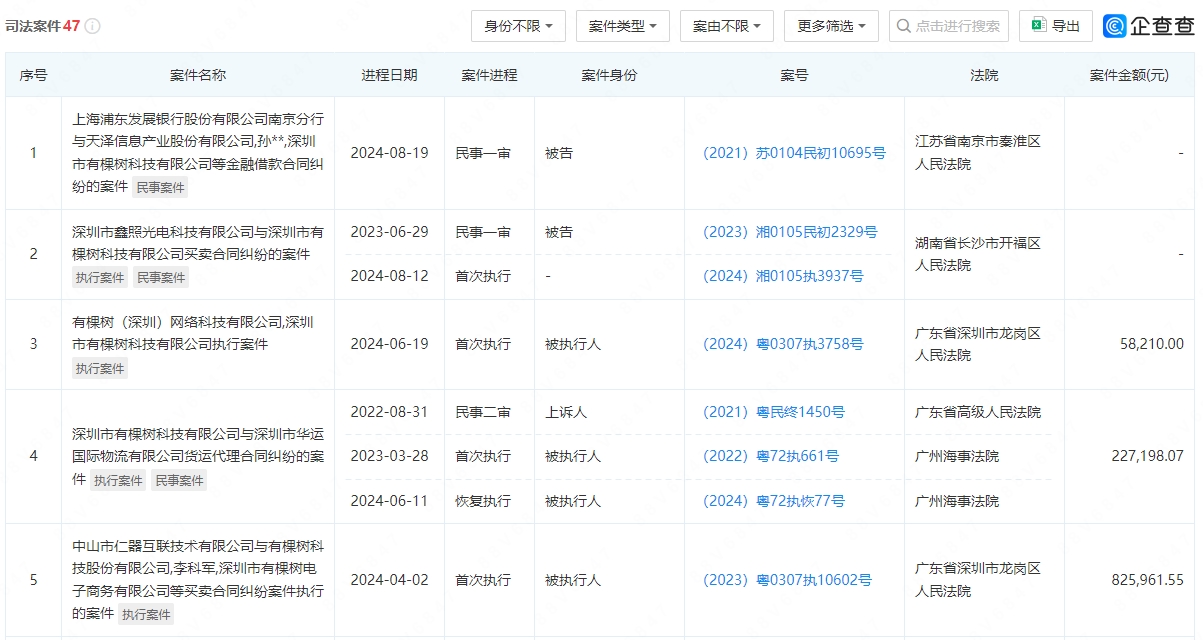Viewport: 1203px width, 640px height.
Task: Click the 案件金额(元) column header
Action: click(x=1129, y=75)
